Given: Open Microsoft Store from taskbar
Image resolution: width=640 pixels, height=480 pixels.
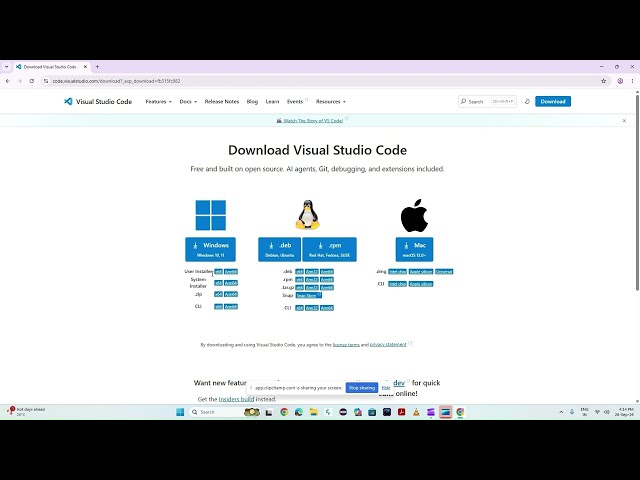Looking at the screenshot, I should (372, 412).
